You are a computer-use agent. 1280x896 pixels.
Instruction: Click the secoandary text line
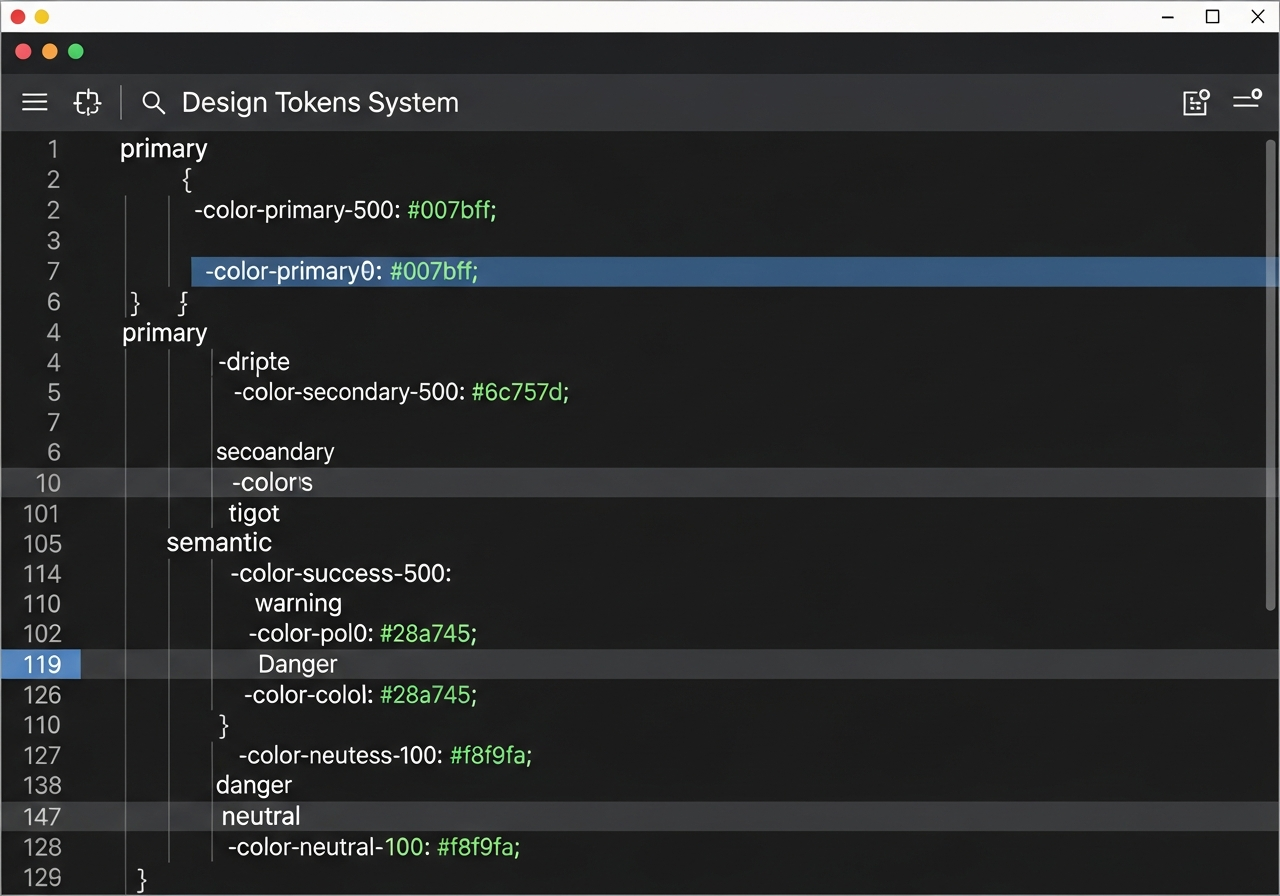pyautogui.click(x=275, y=452)
